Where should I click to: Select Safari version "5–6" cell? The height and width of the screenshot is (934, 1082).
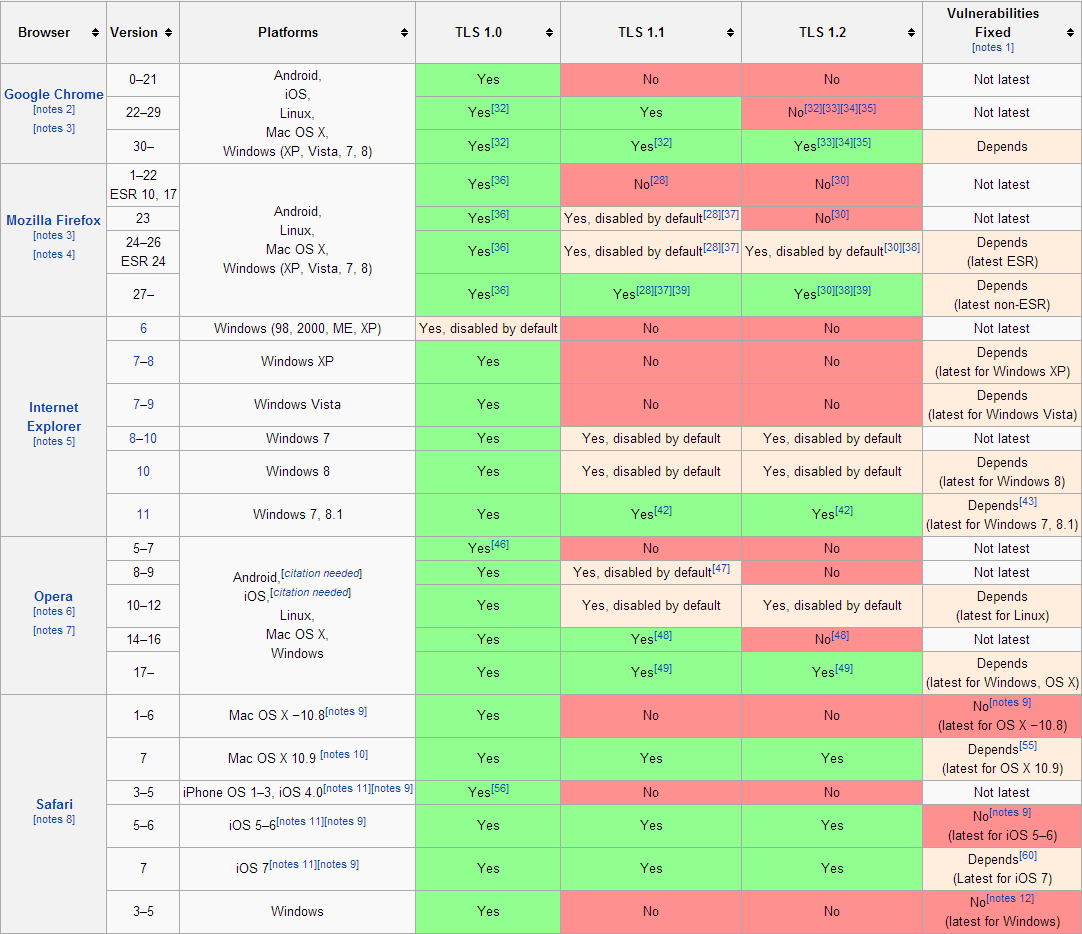point(143,825)
